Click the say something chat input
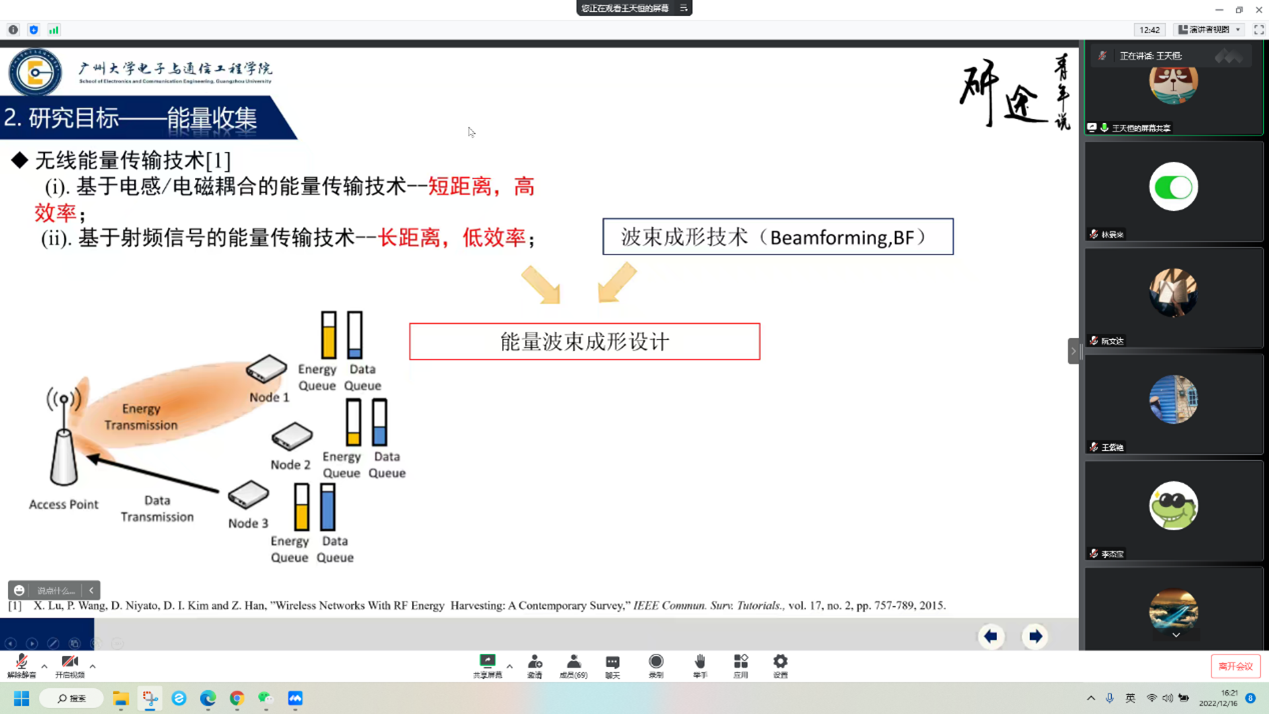Viewport: 1269px width, 714px height. [x=55, y=591]
